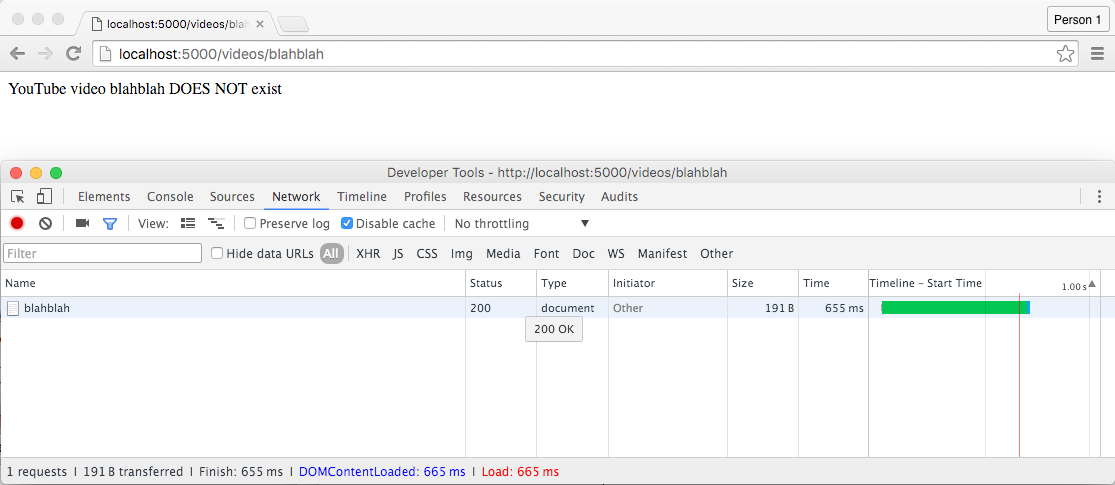Filter requests by CSS
The width and height of the screenshot is (1115, 485).
pyautogui.click(x=427, y=253)
